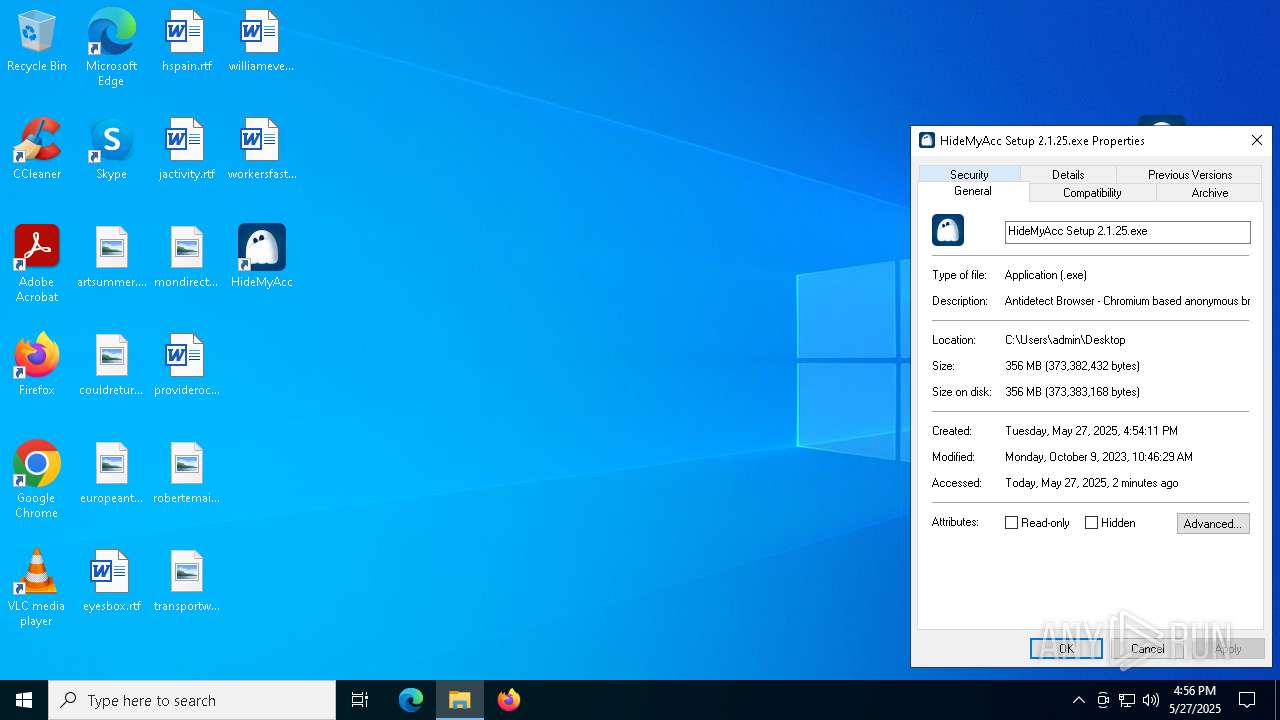Click the file name input field

1127,231
